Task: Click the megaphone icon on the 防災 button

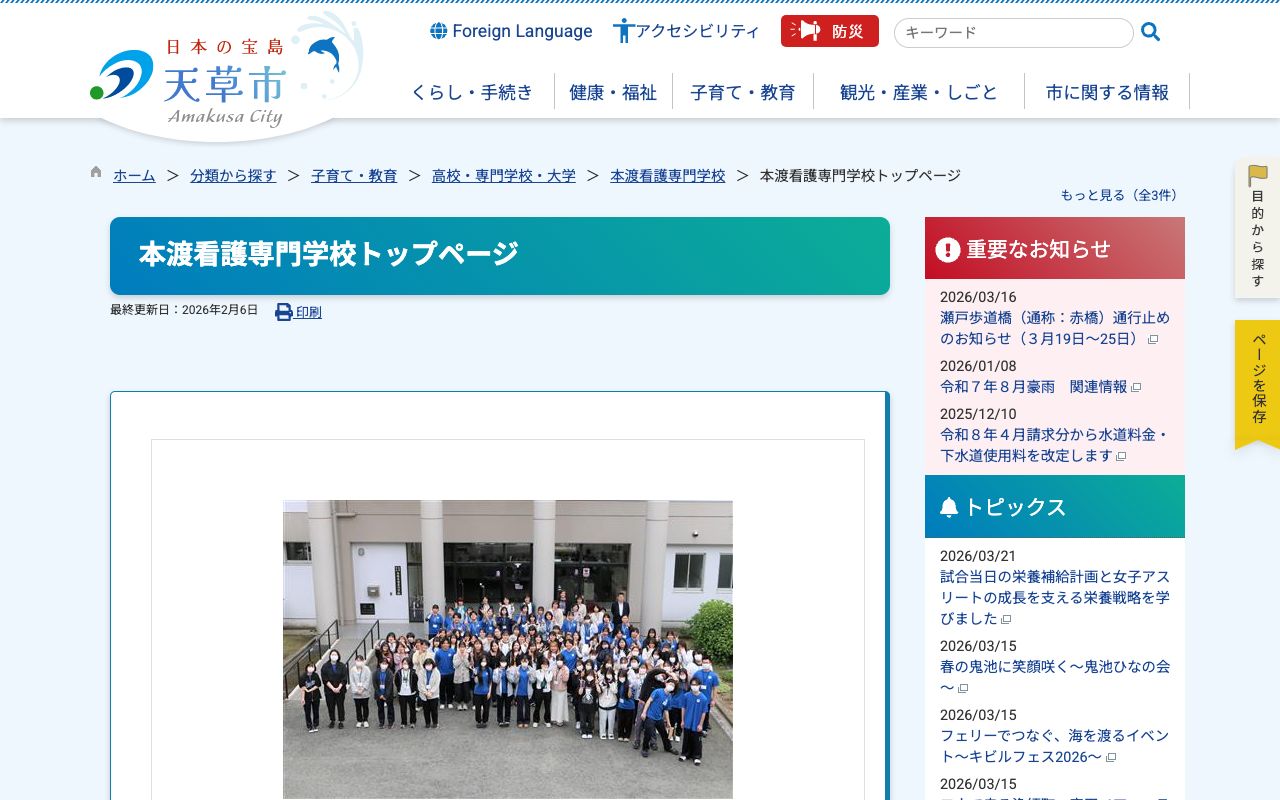Action: (806, 30)
